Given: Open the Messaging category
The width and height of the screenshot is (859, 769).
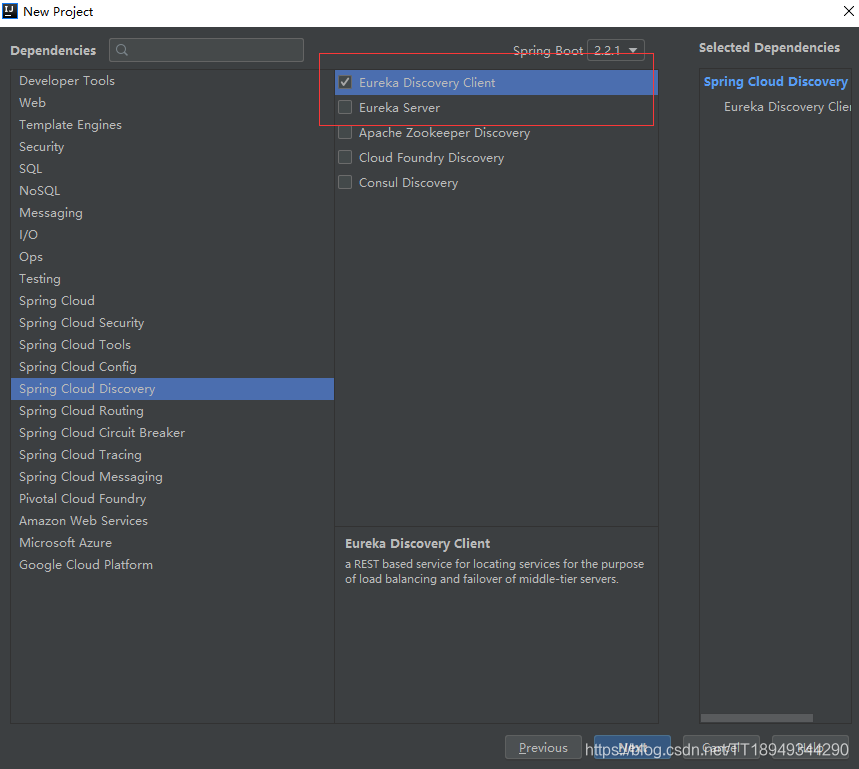Looking at the screenshot, I should click(x=172, y=213).
